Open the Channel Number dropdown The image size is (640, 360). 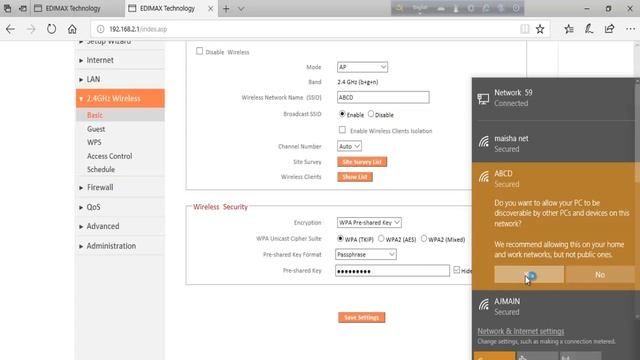[349, 146]
